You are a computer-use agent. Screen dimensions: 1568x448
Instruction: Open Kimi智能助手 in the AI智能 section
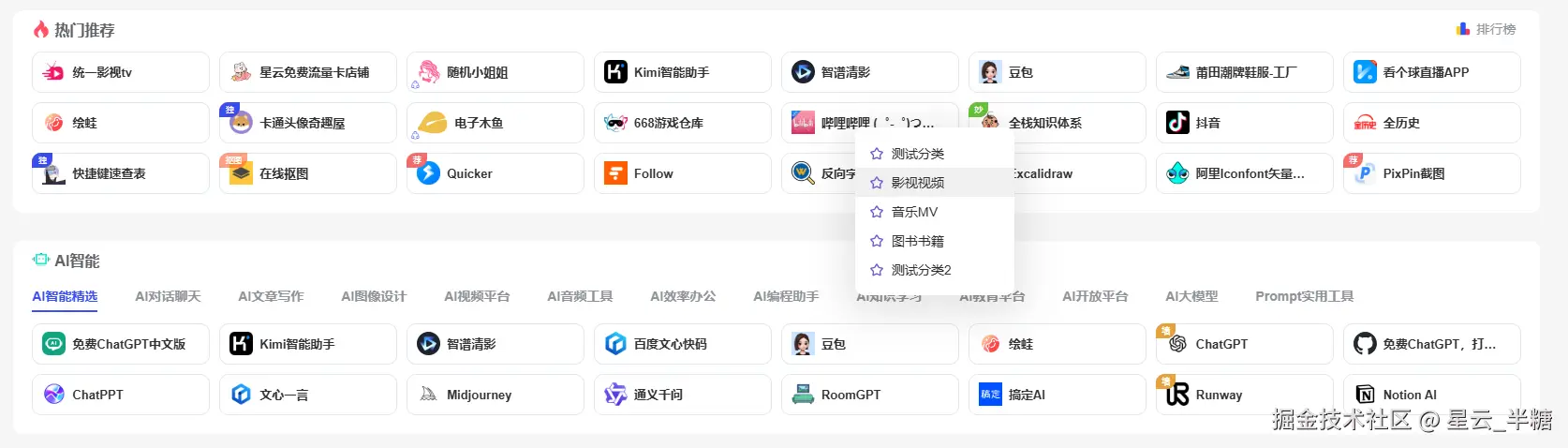coord(308,344)
